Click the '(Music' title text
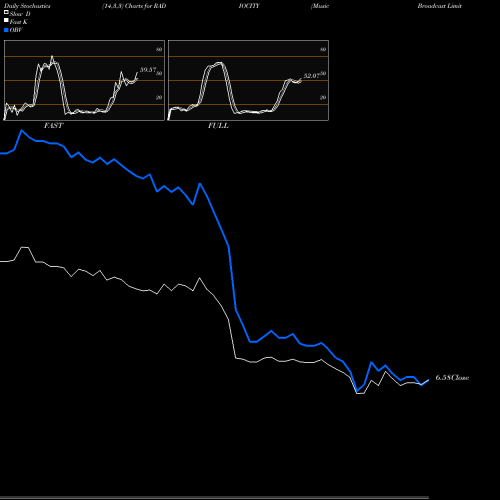The width and height of the screenshot is (500, 500). pos(320,6)
